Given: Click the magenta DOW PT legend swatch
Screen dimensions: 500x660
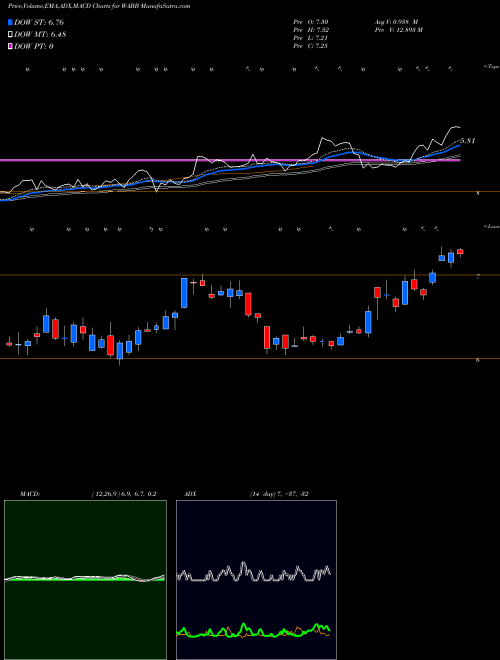Looking at the screenshot, I should click(10, 46).
